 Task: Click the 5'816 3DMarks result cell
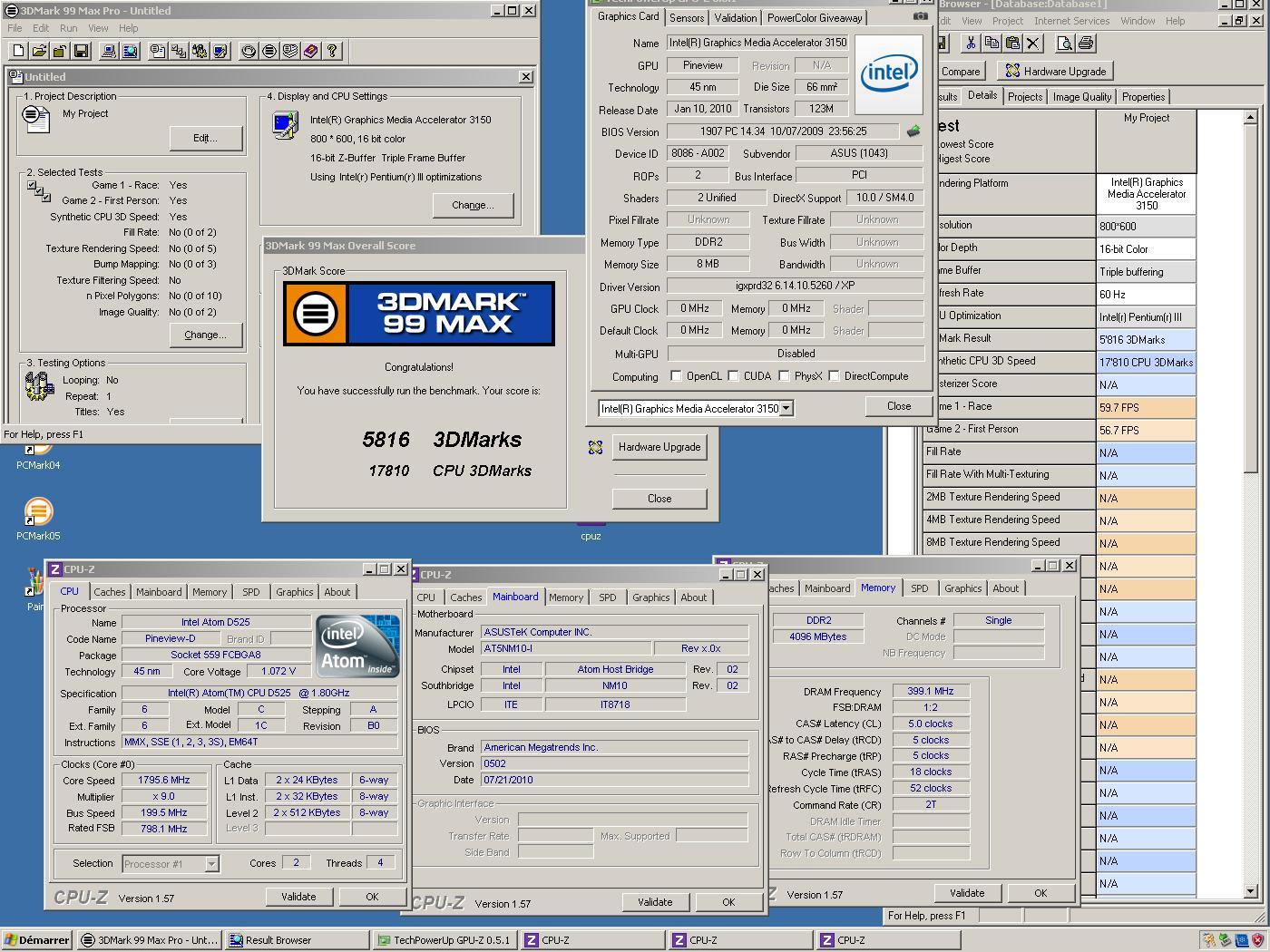coord(1146,340)
